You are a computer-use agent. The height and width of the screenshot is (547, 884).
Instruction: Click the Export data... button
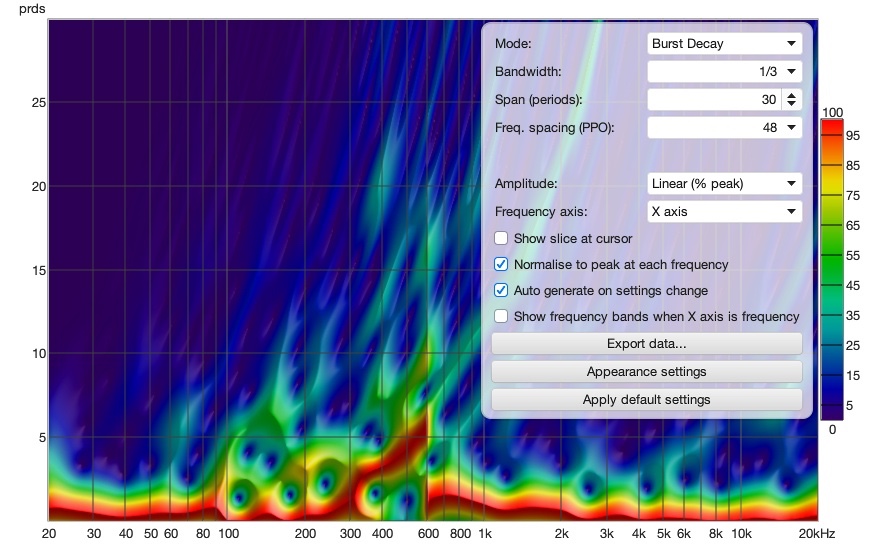647,343
